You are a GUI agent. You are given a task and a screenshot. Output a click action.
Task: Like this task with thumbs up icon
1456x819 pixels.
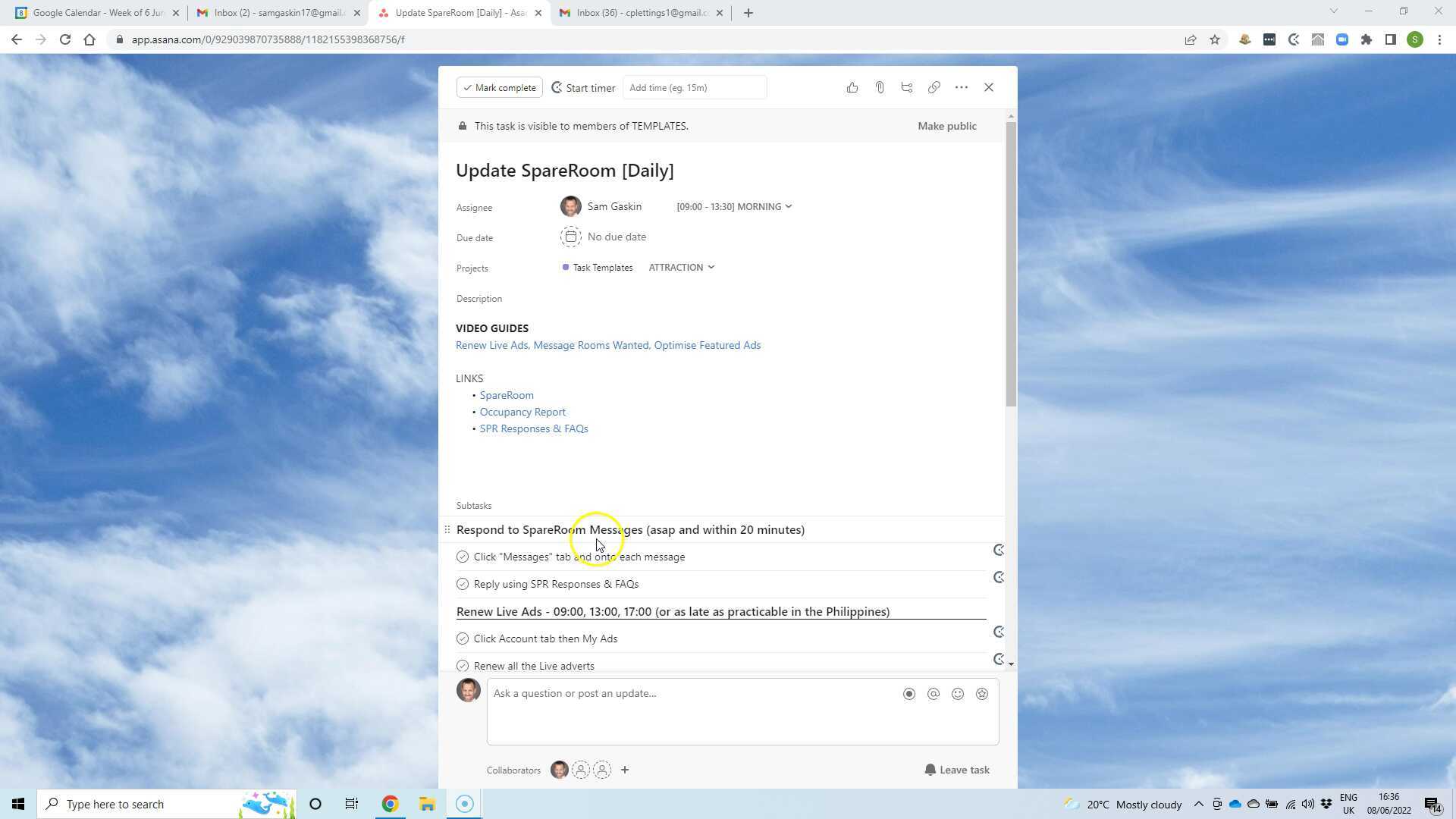point(852,87)
